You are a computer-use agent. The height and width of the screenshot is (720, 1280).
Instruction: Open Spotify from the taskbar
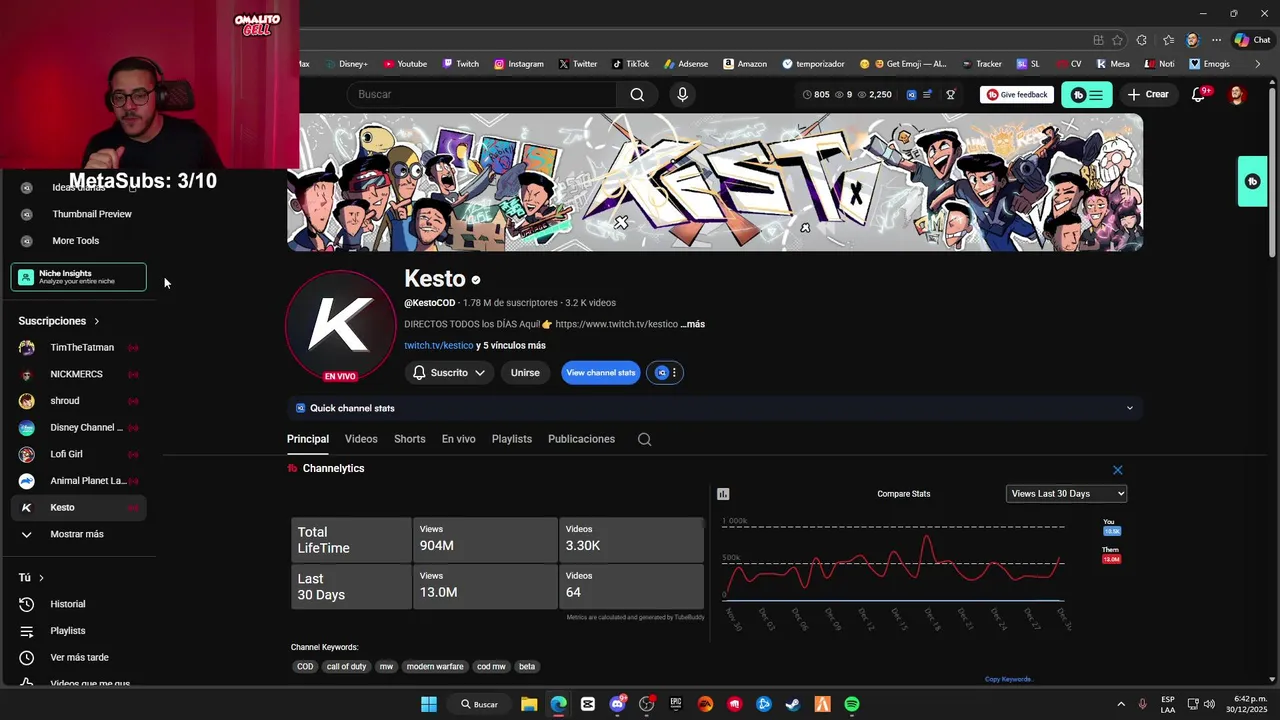coord(852,704)
